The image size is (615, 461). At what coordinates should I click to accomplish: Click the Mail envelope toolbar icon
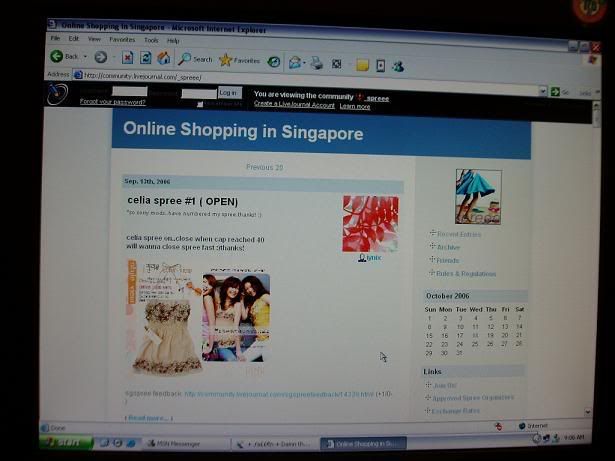pos(295,62)
